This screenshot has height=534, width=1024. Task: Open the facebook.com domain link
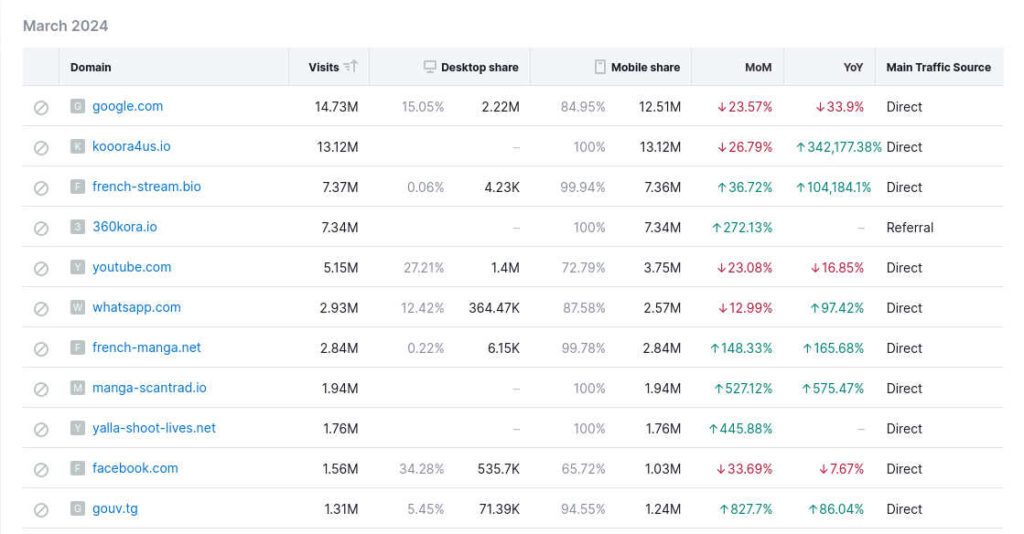(135, 468)
